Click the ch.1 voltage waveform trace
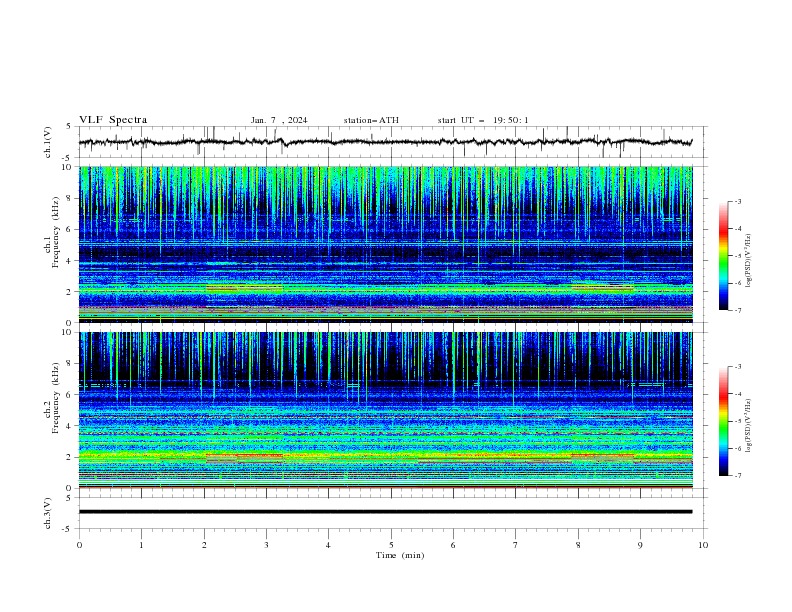The image size is (792, 612). point(385,142)
